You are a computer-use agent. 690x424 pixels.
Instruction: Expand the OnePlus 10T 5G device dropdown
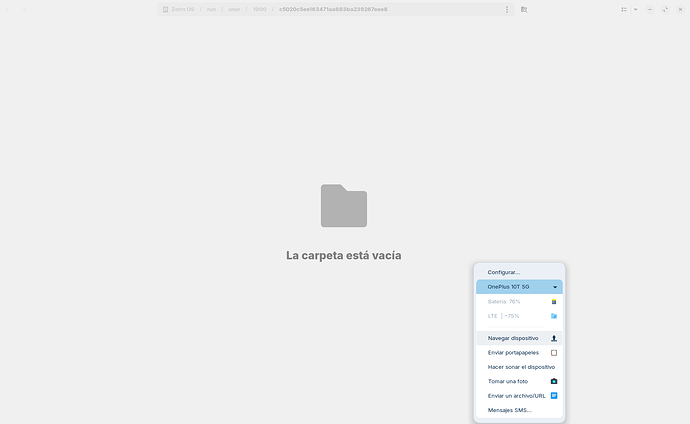click(x=555, y=287)
